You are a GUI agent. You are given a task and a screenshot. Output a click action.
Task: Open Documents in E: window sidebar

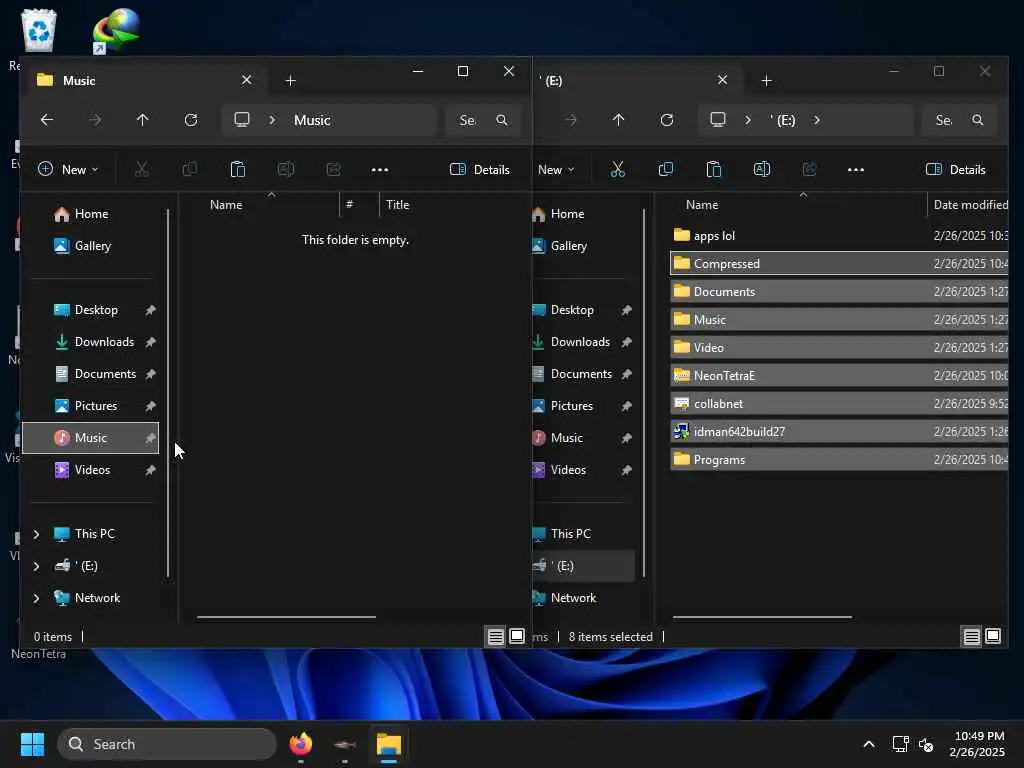581,374
